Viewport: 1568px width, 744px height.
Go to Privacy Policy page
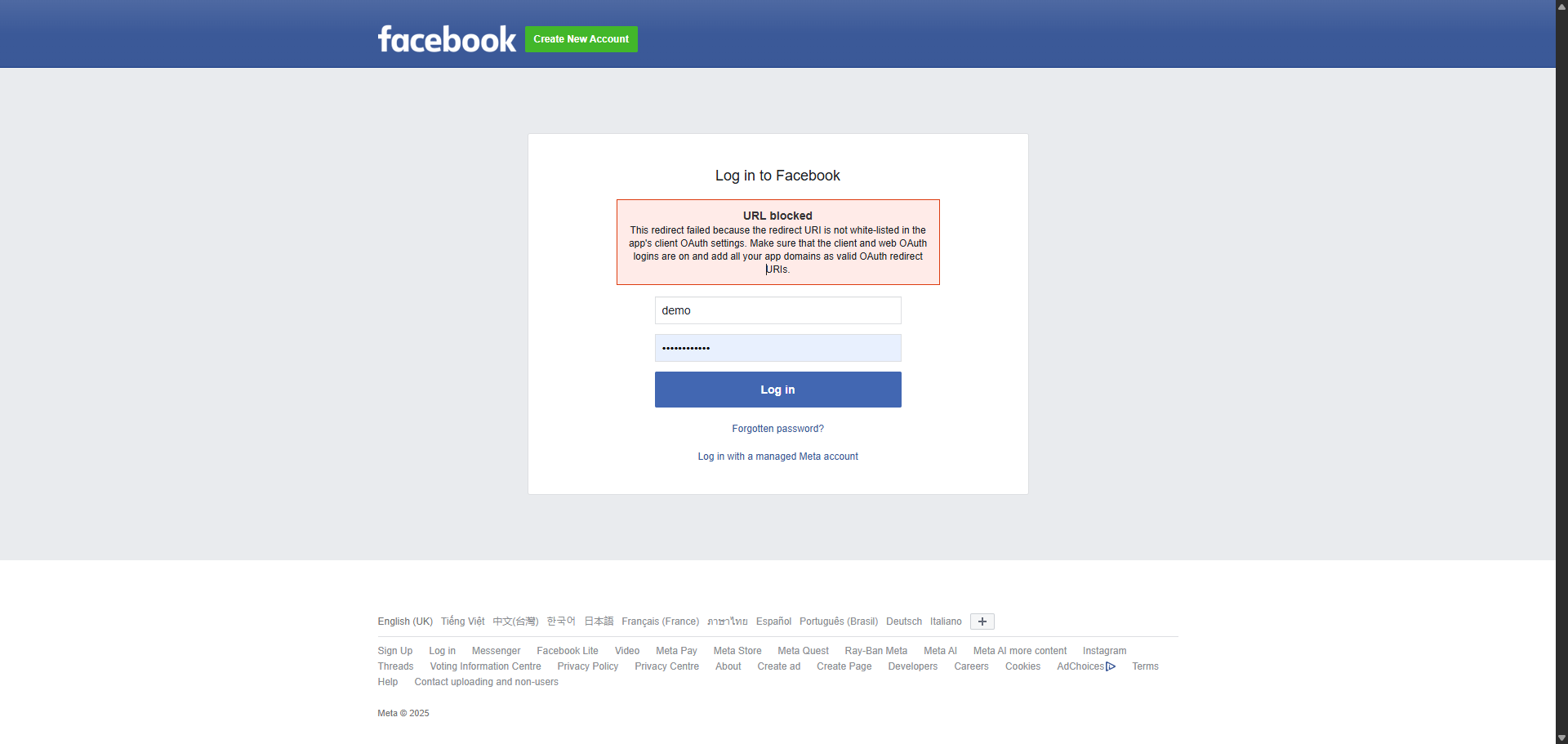coord(587,666)
